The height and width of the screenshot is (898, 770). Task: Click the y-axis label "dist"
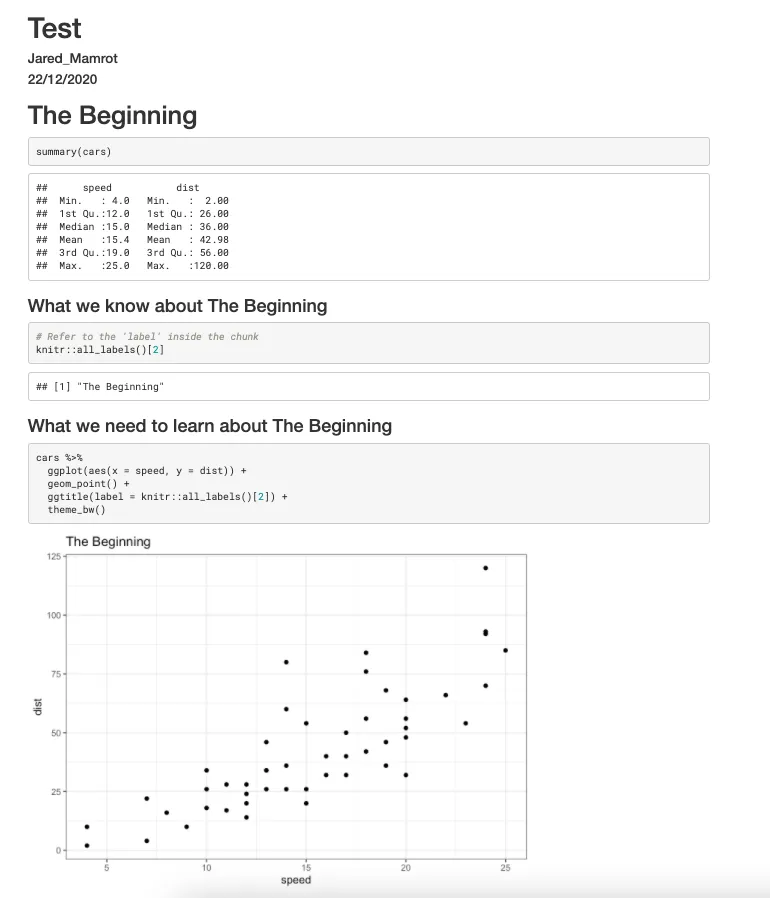click(x=38, y=705)
